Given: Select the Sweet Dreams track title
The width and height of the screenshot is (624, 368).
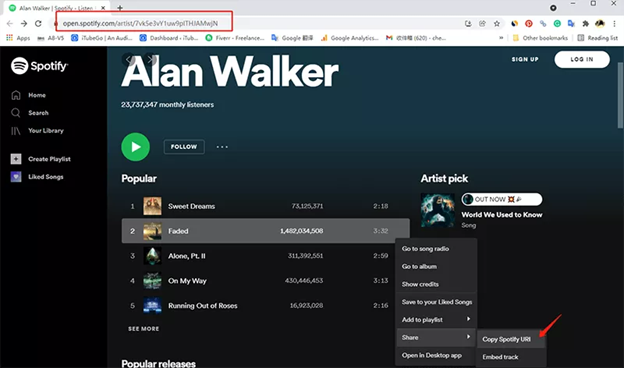Looking at the screenshot, I should pyautogui.click(x=191, y=206).
